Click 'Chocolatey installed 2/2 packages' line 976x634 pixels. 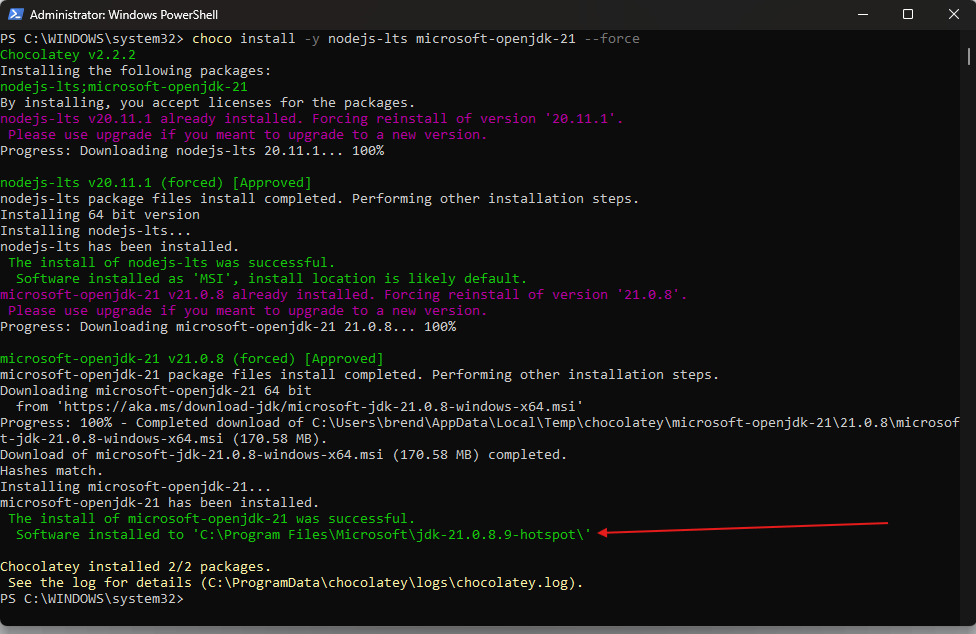click(136, 566)
